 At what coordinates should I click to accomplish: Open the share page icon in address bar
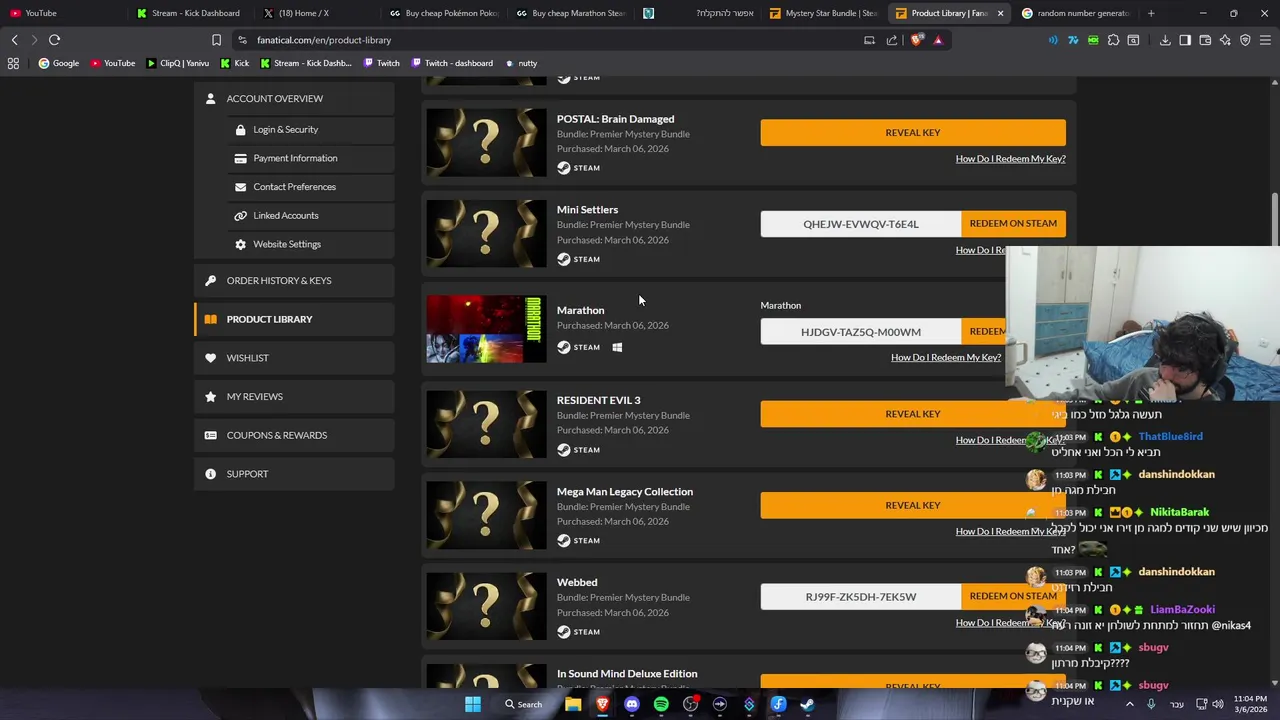coord(892,40)
